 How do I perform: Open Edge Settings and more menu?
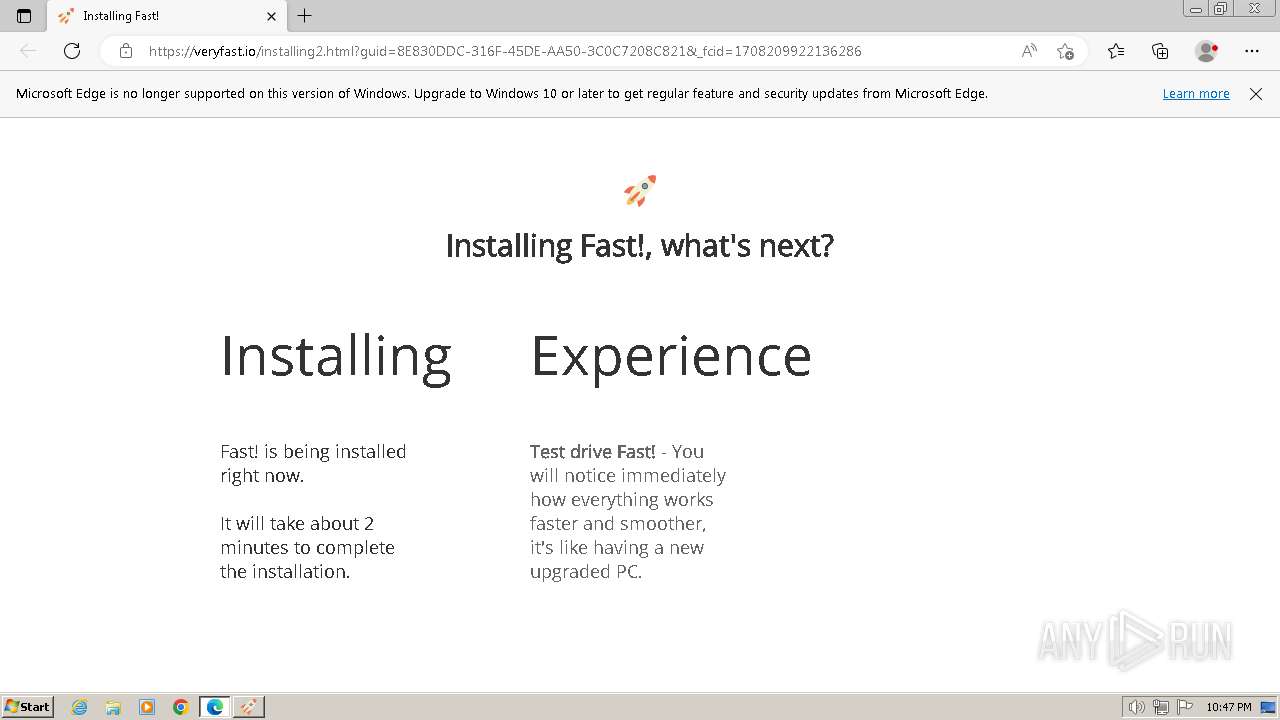(1252, 51)
